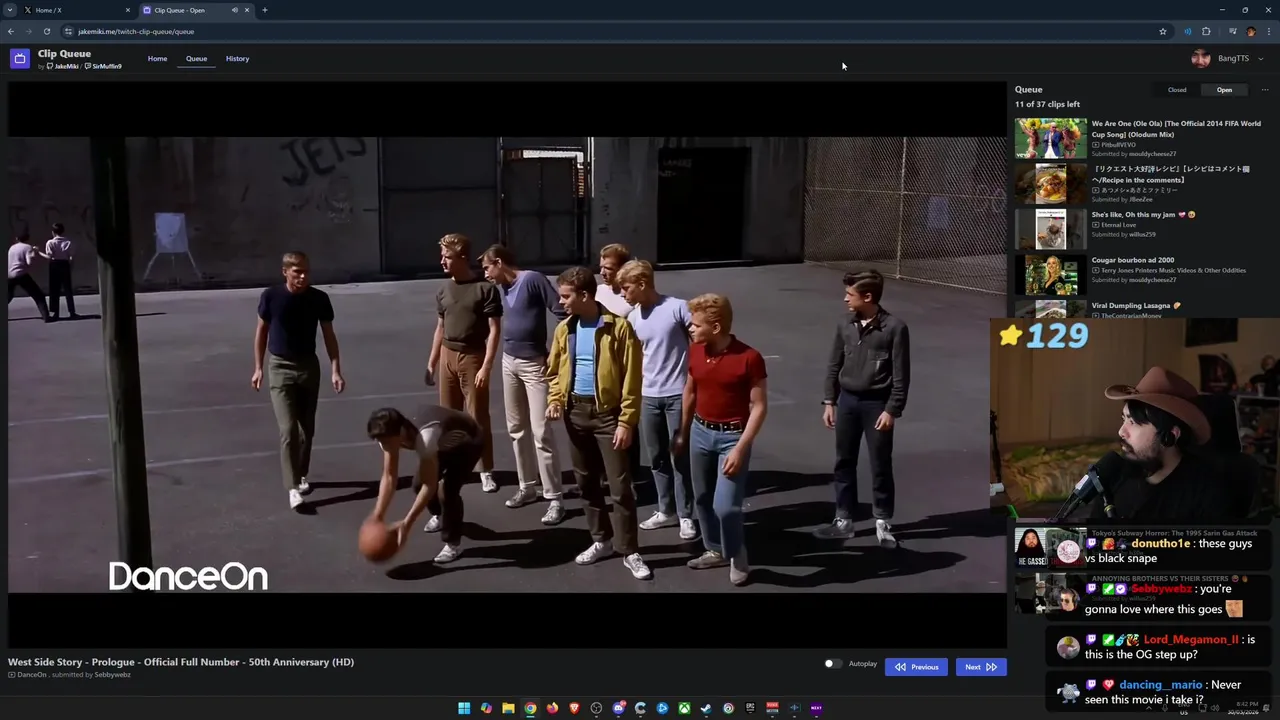Open the Home menu item
The width and height of the screenshot is (1280, 720).
158,59
